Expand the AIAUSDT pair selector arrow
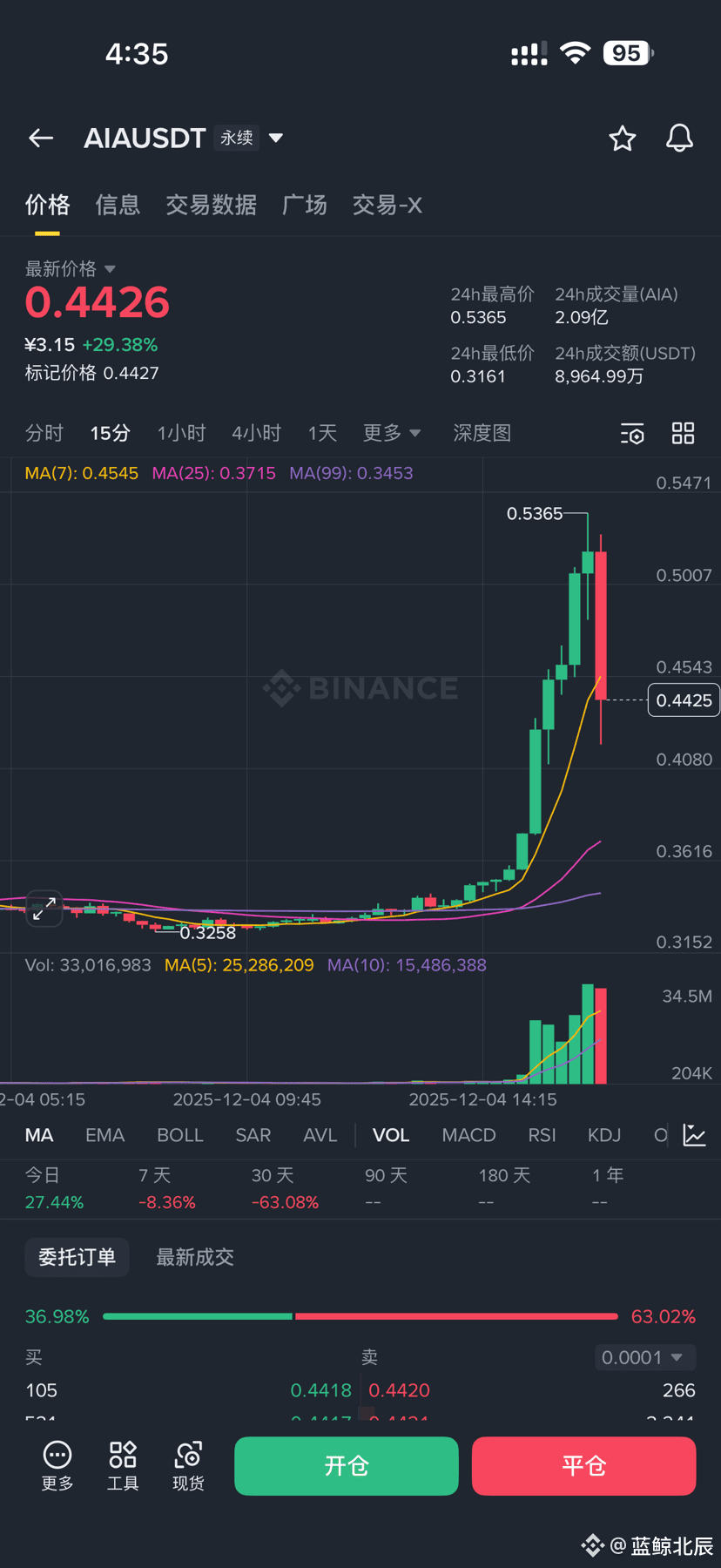The image size is (721, 1568). pos(276,138)
